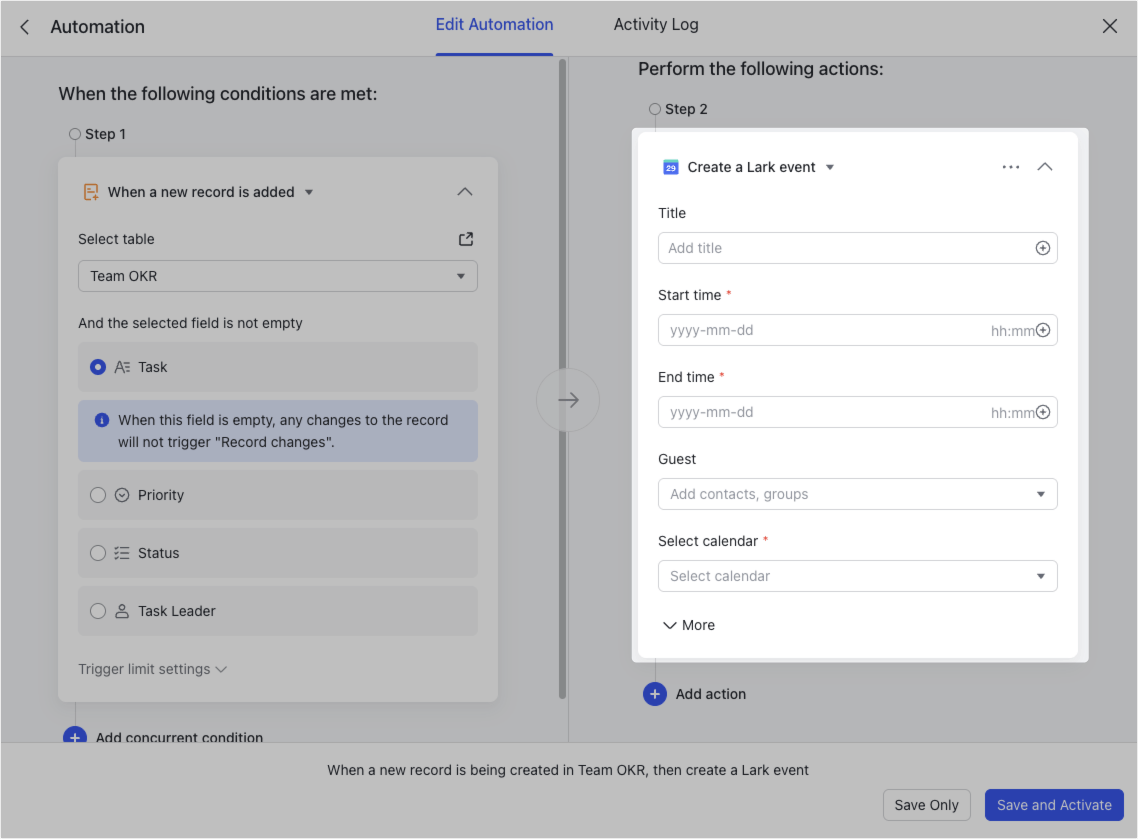This screenshot has width=1138, height=839.
Task: Open the Select calendar dropdown
Action: tap(857, 576)
